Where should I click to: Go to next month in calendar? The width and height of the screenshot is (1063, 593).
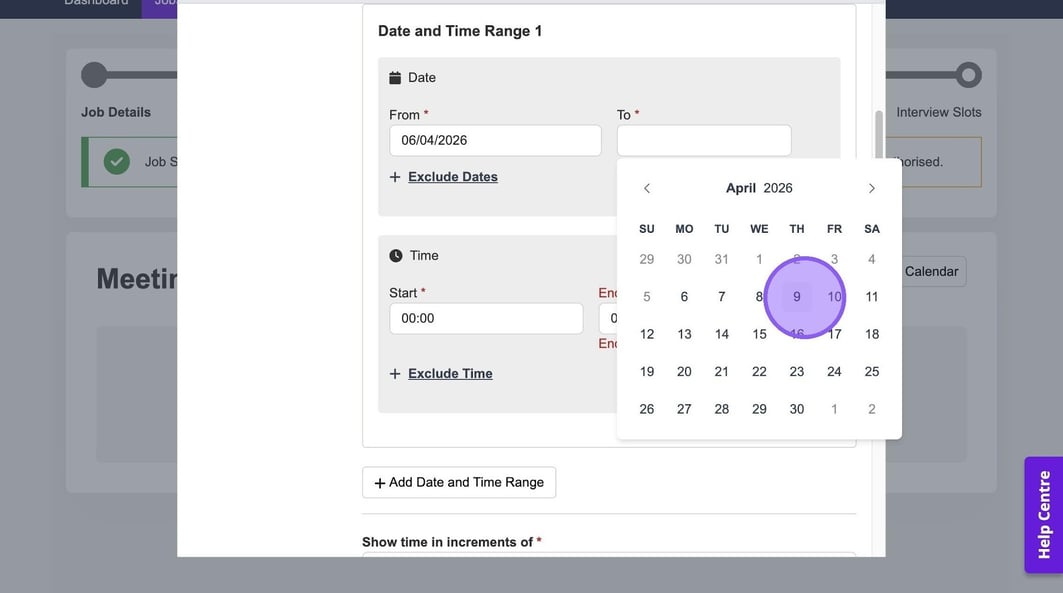[x=871, y=188]
